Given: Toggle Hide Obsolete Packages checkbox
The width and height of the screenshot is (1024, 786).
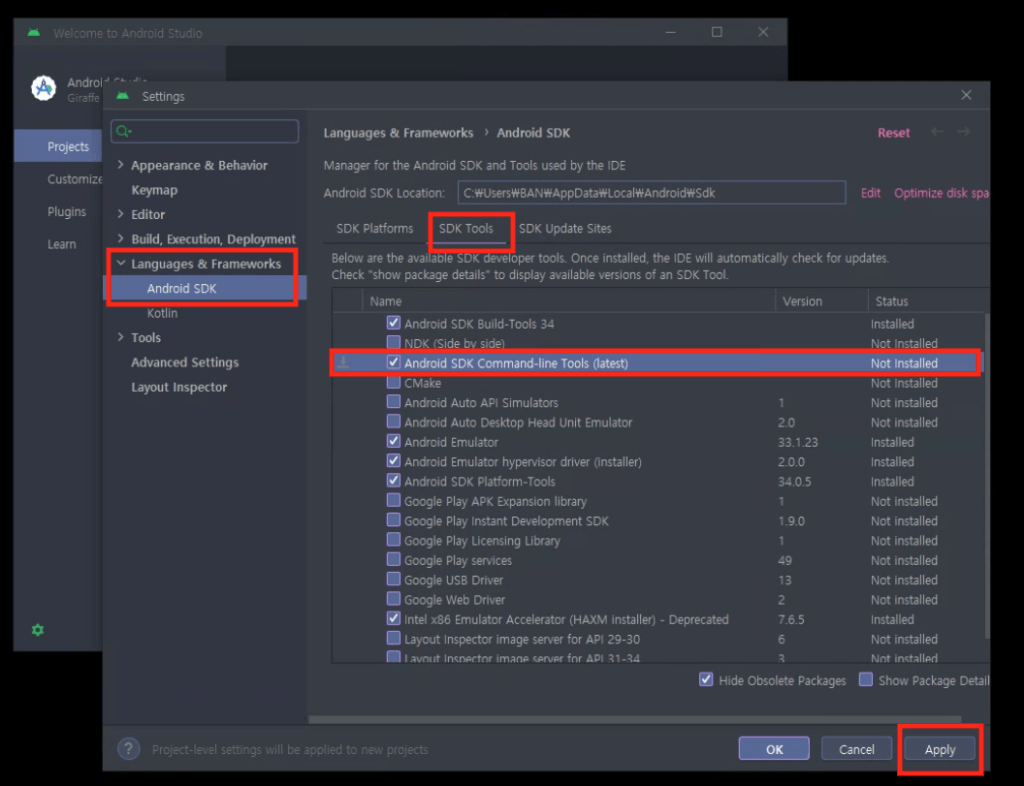Looking at the screenshot, I should coord(706,680).
